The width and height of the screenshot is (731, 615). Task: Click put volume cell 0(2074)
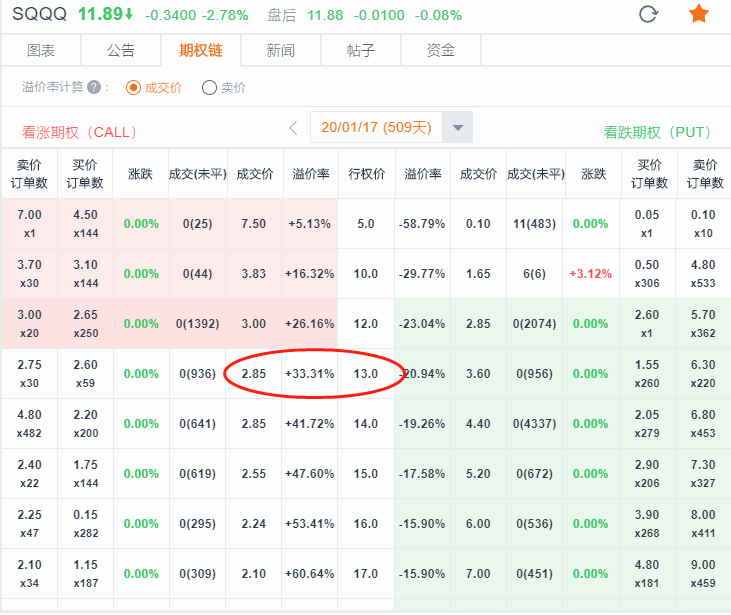tap(534, 324)
